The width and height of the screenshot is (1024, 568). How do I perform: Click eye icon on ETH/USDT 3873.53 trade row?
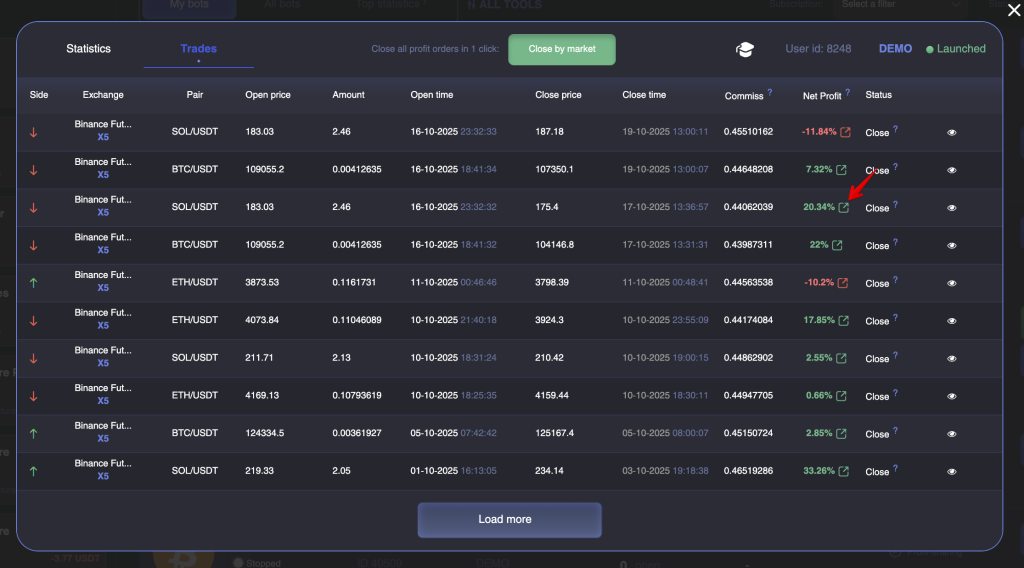tap(951, 283)
